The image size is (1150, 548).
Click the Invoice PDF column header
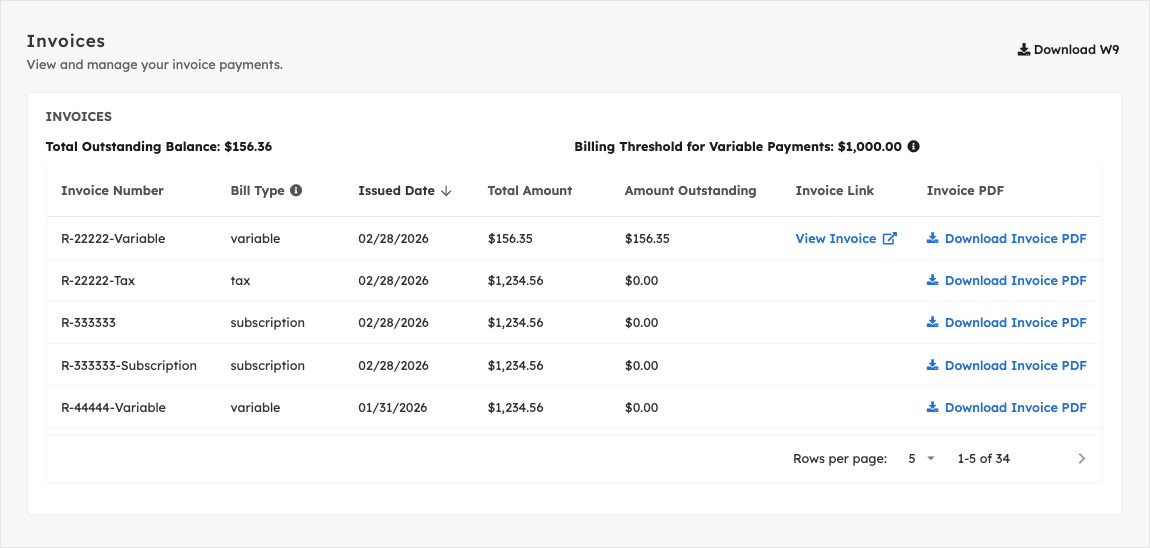(x=965, y=191)
